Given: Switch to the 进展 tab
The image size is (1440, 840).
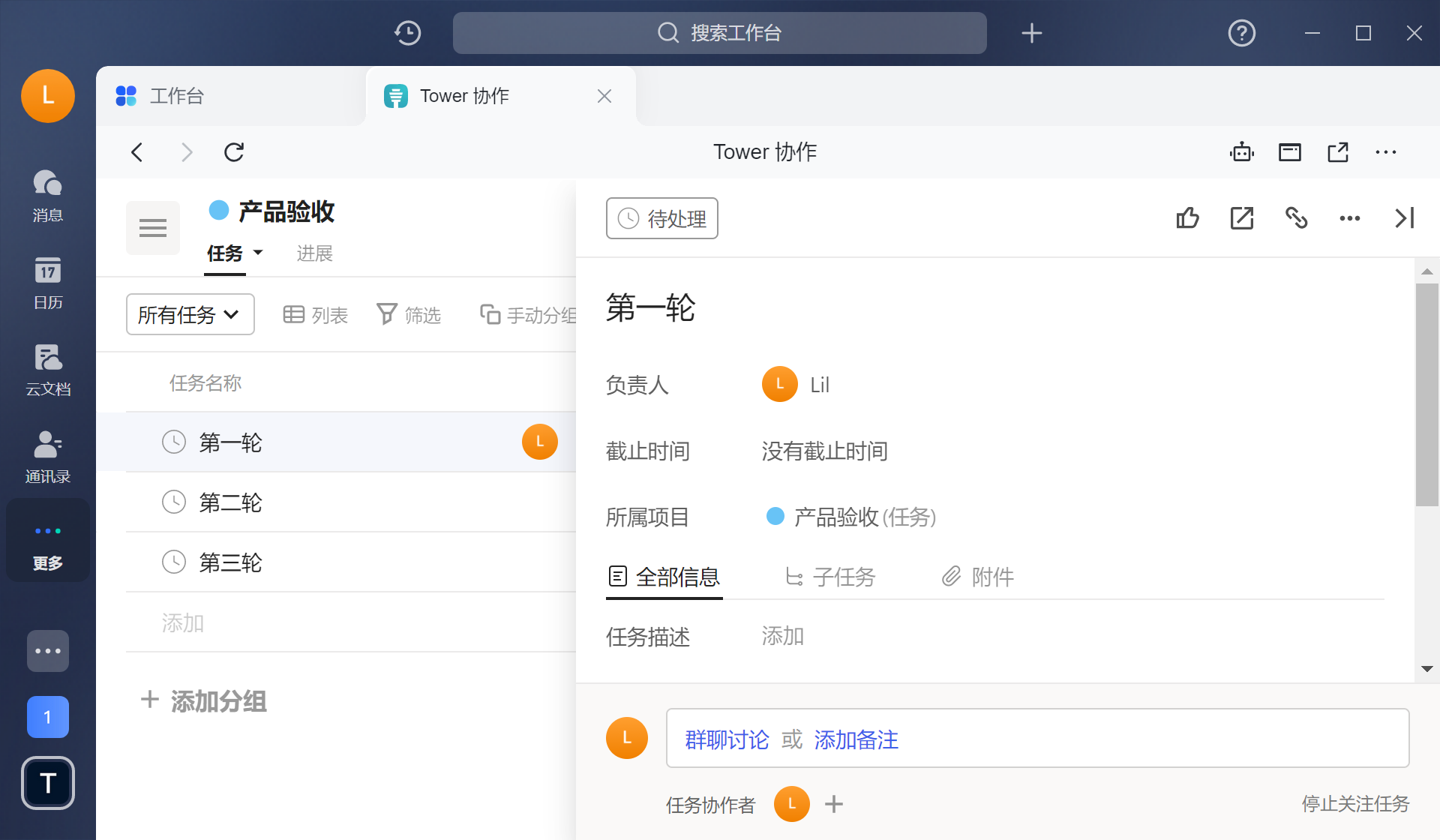Looking at the screenshot, I should pyautogui.click(x=315, y=253).
